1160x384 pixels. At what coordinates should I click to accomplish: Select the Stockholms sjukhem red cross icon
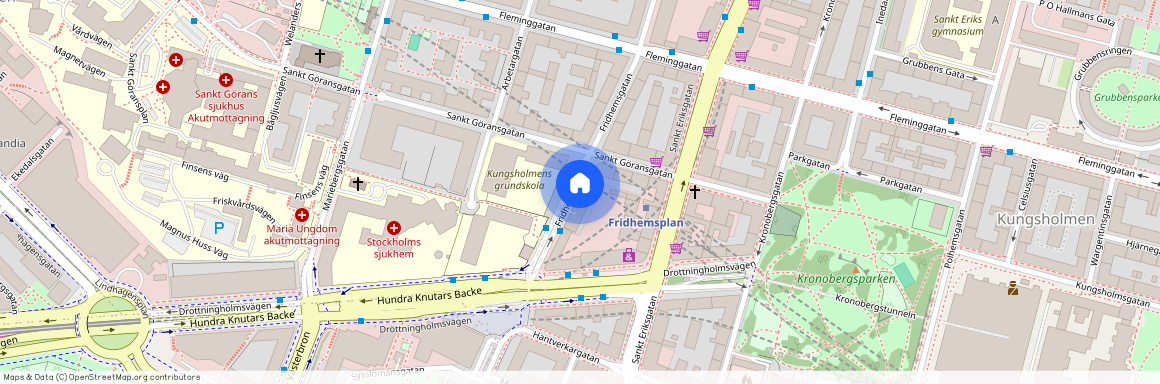point(394,228)
